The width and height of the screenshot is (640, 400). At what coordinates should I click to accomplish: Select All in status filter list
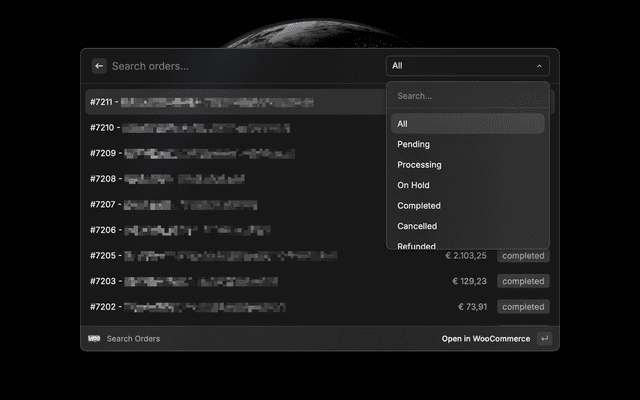click(x=467, y=124)
